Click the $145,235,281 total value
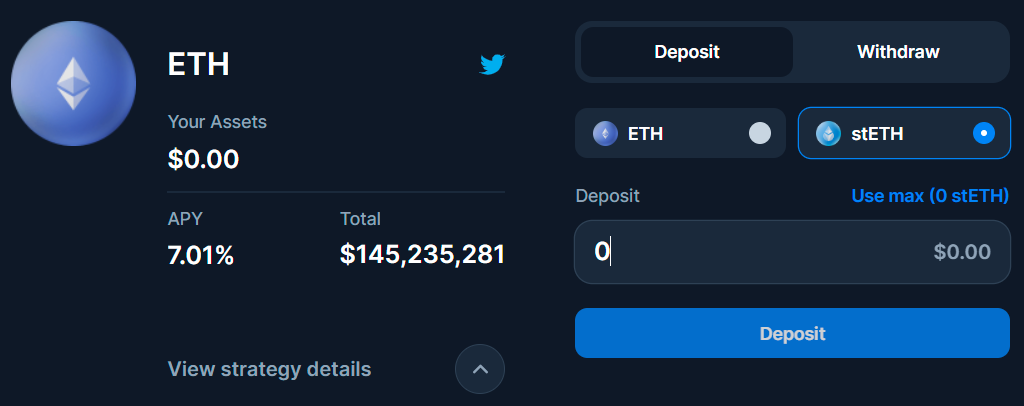 click(x=422, y=255)
